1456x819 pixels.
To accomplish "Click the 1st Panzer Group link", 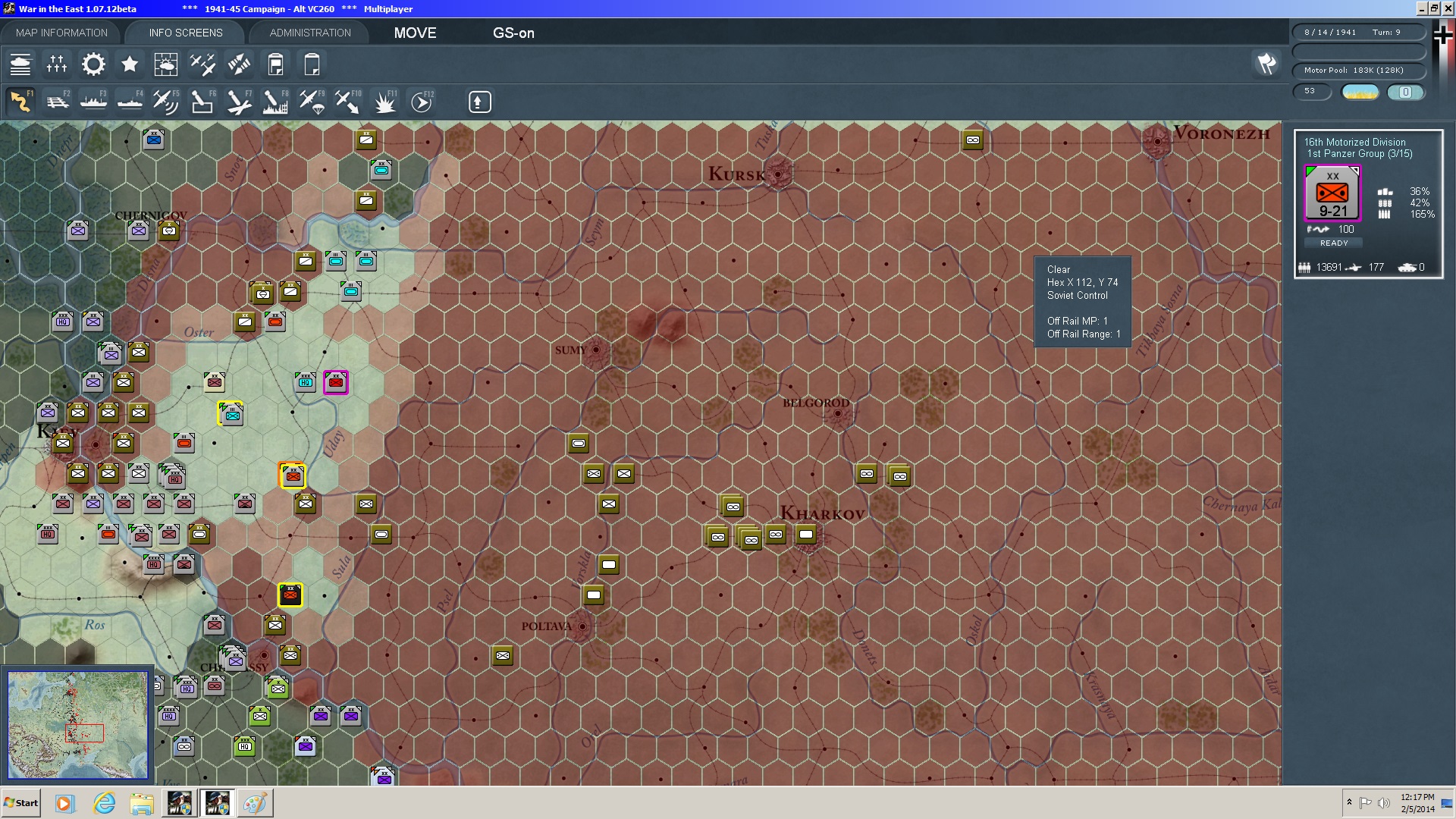I will pyautogui.click(x=1359, y=154).
